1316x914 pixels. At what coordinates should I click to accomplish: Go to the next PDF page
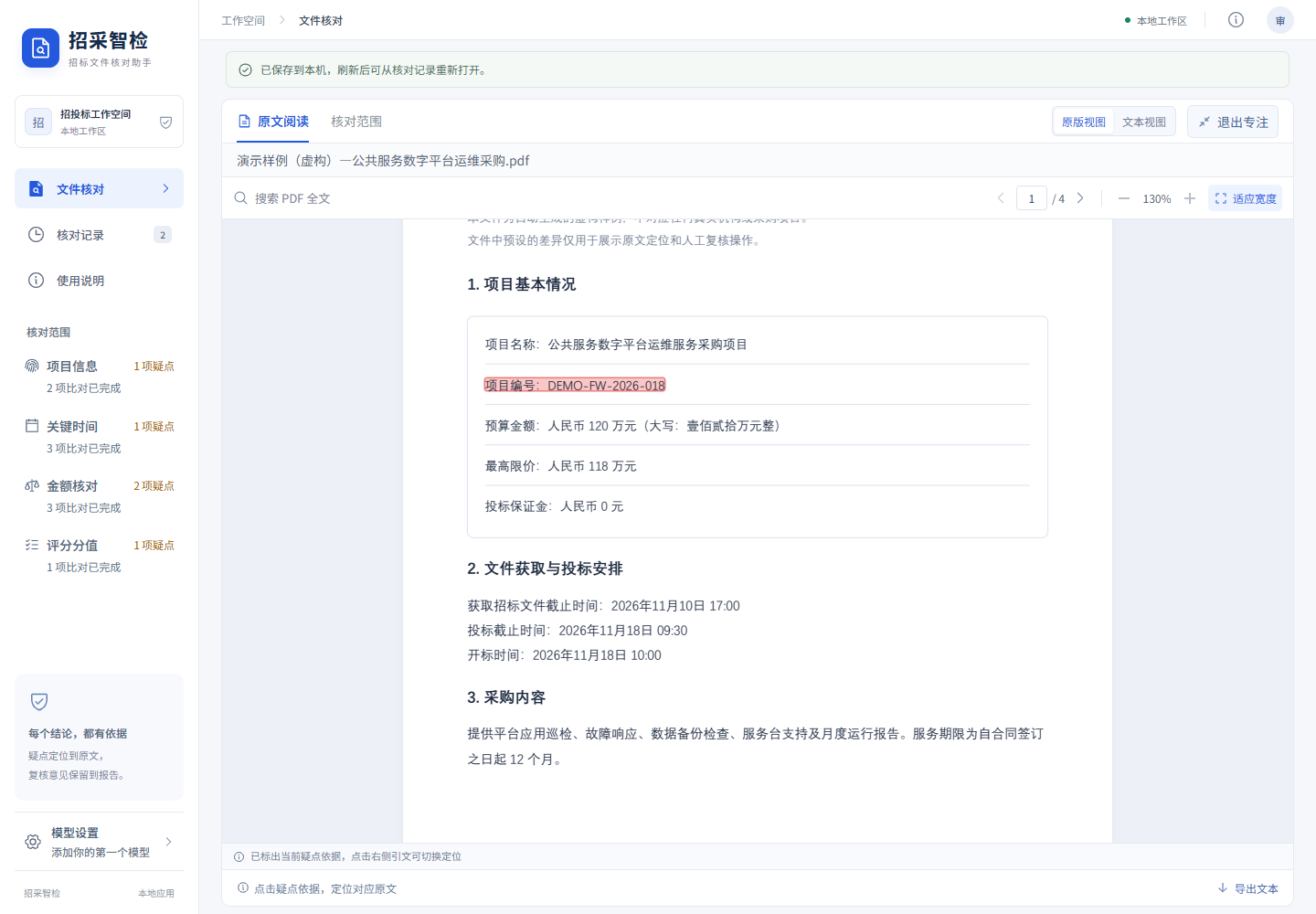point(1080,198)
